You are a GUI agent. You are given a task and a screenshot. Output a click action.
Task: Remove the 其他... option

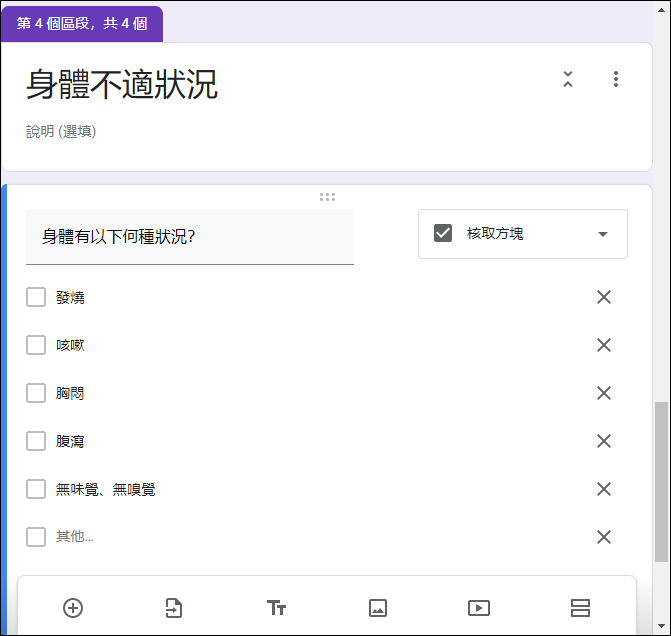(604, 537)
